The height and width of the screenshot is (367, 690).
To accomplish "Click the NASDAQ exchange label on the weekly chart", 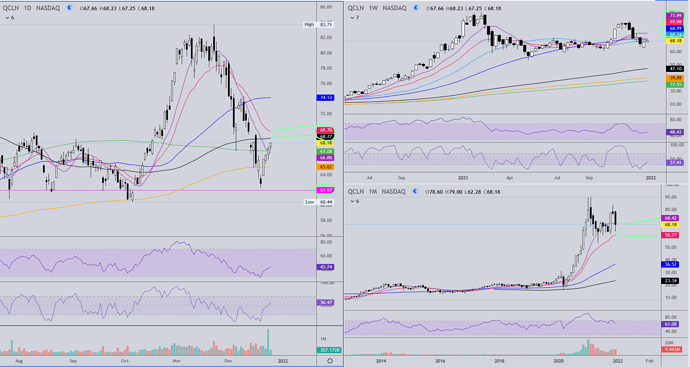I will tap(394, 8).
